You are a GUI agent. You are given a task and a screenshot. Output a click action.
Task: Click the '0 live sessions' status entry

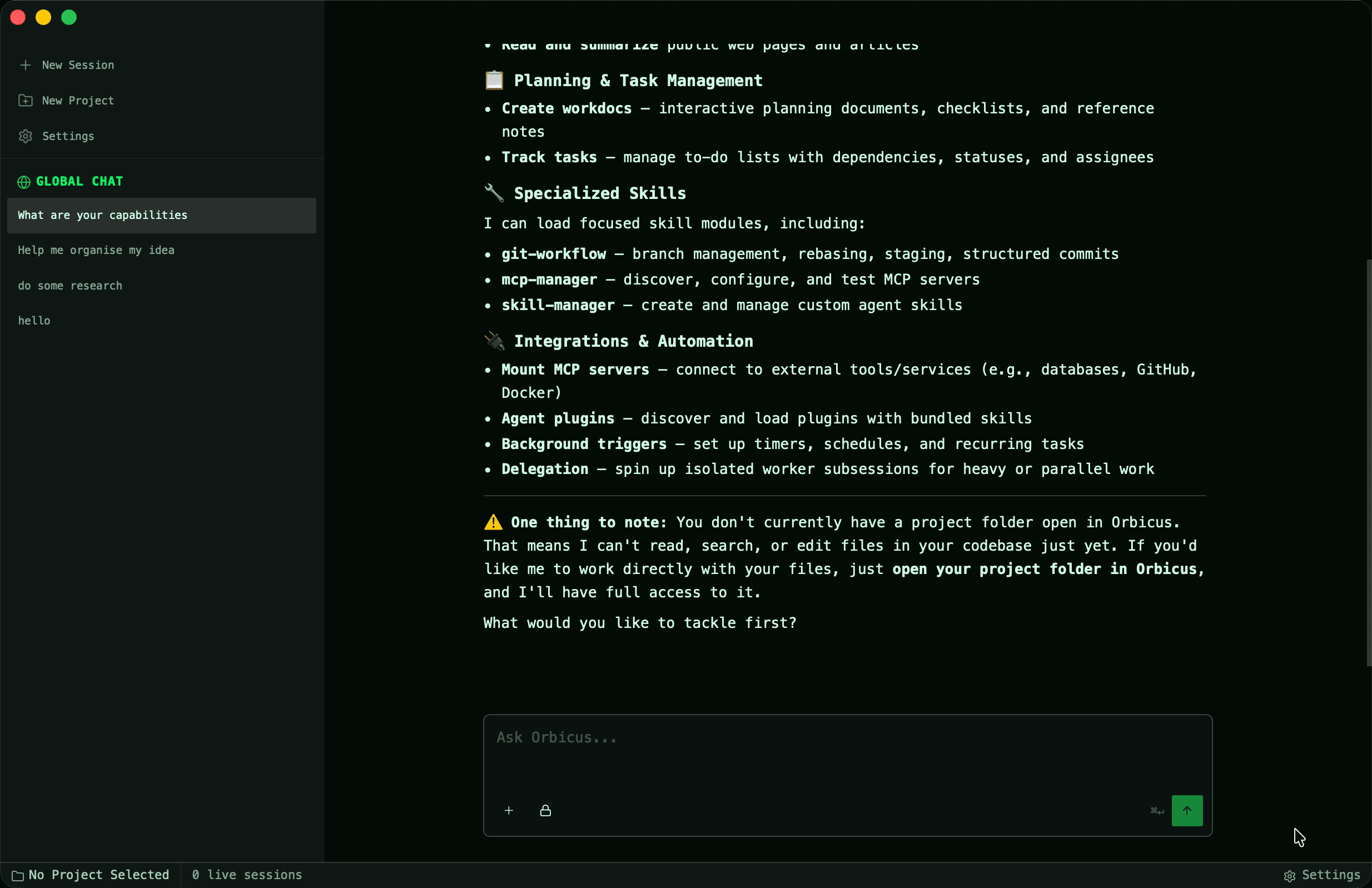coord(247,874)
